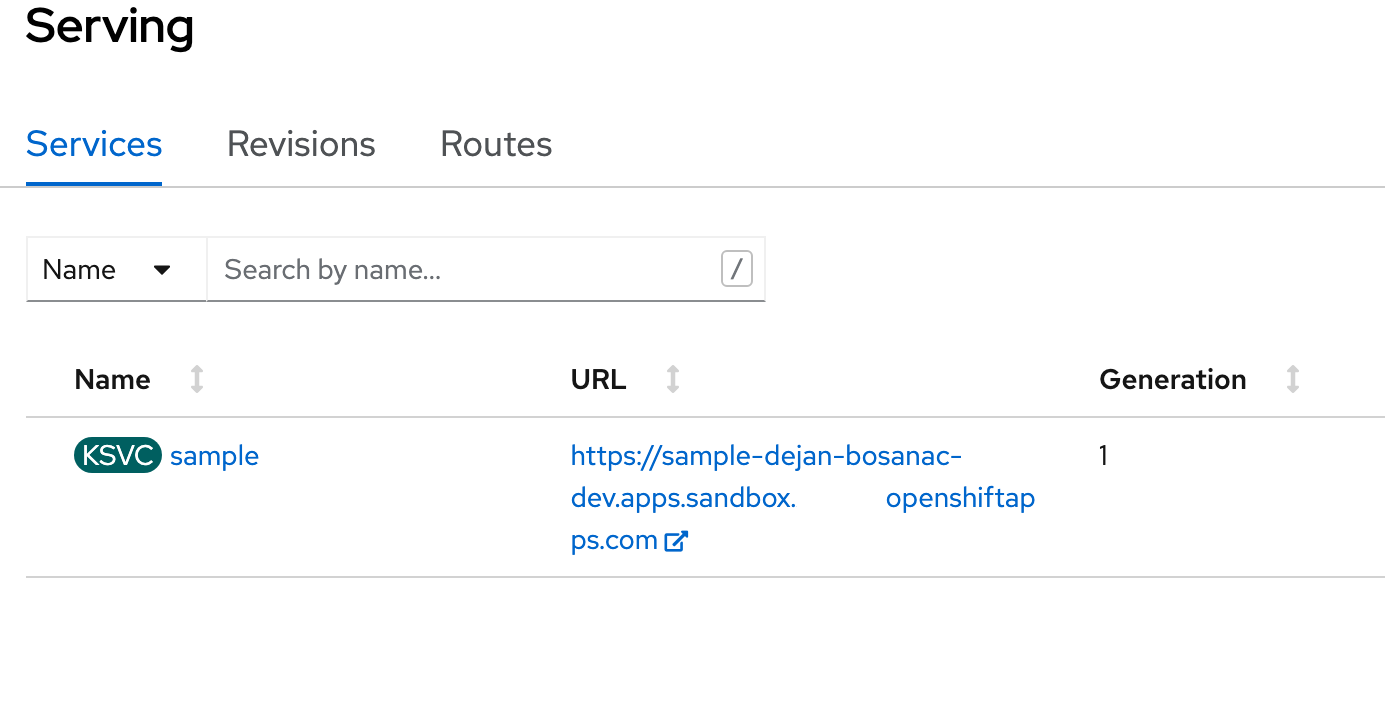
Task: Click the Generation column header label
Action: click(1173, 379)
